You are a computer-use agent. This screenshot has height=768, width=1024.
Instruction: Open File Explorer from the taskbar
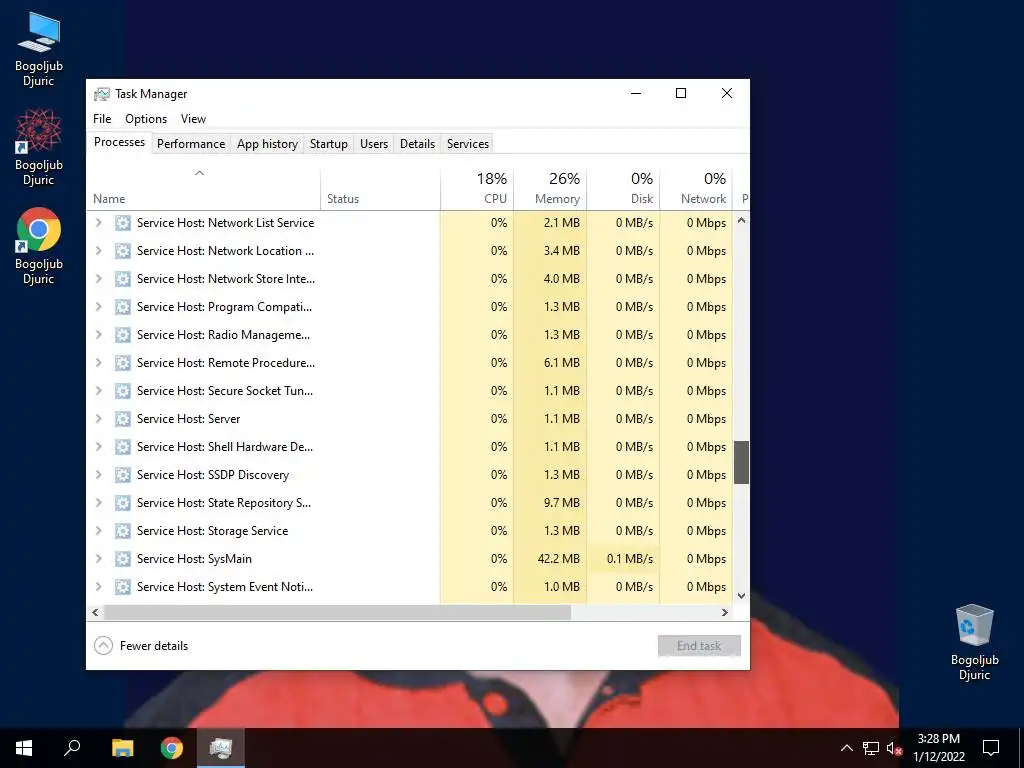[122, 748]
